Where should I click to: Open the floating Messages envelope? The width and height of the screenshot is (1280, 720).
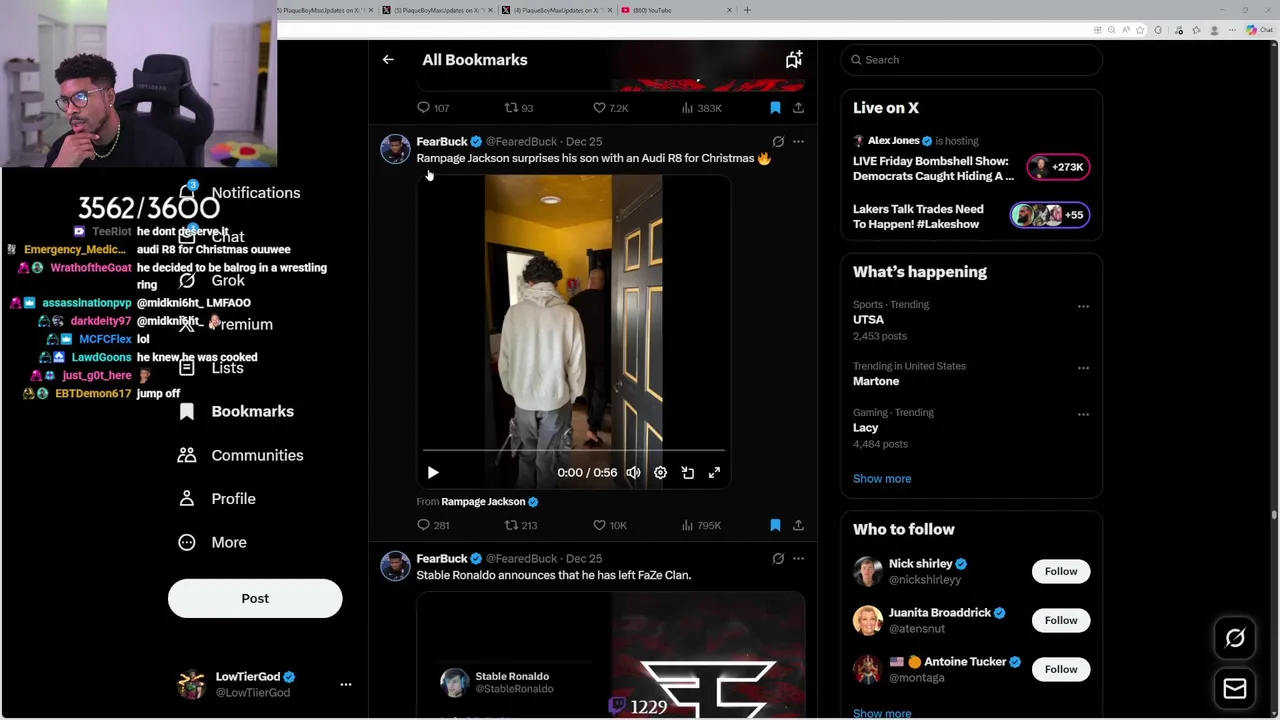coord(1235,688)
